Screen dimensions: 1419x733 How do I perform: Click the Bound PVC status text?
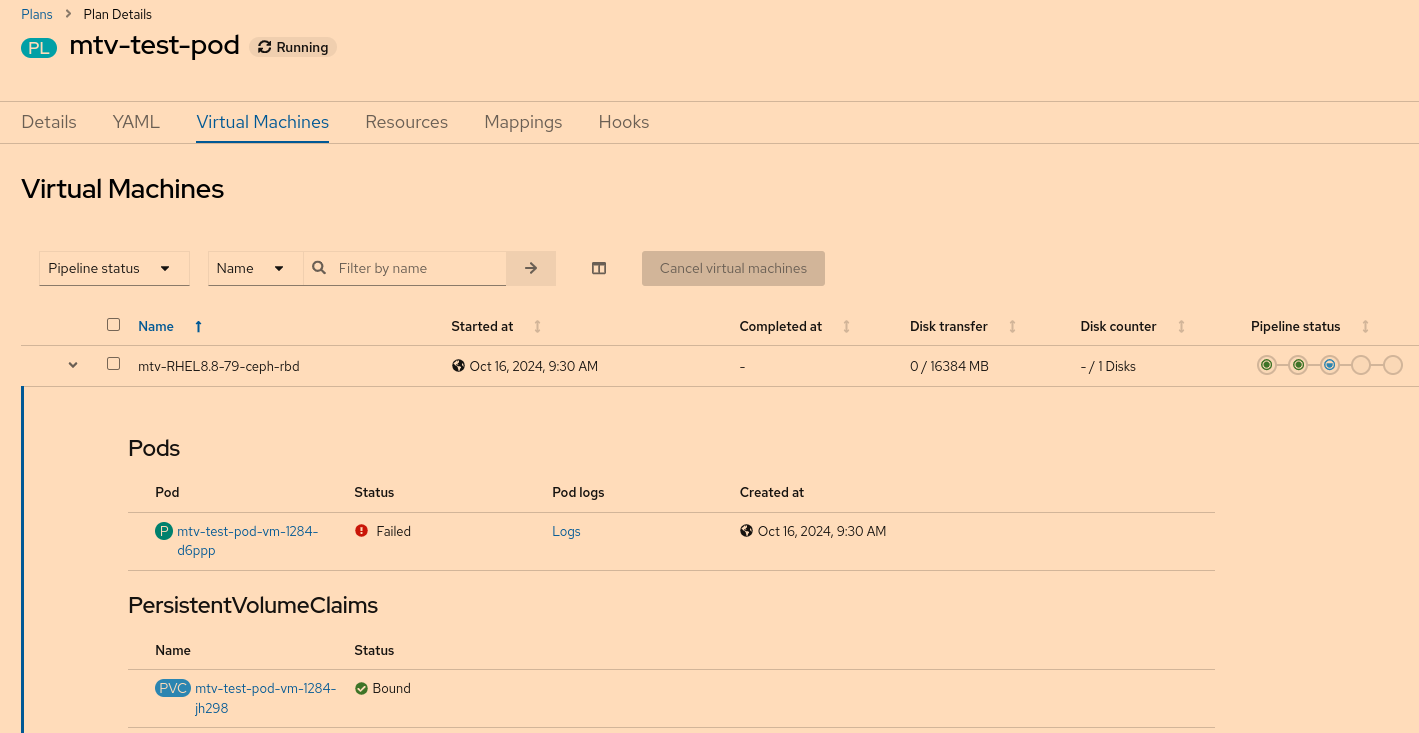pyautogui.click(x=391, y=688)
